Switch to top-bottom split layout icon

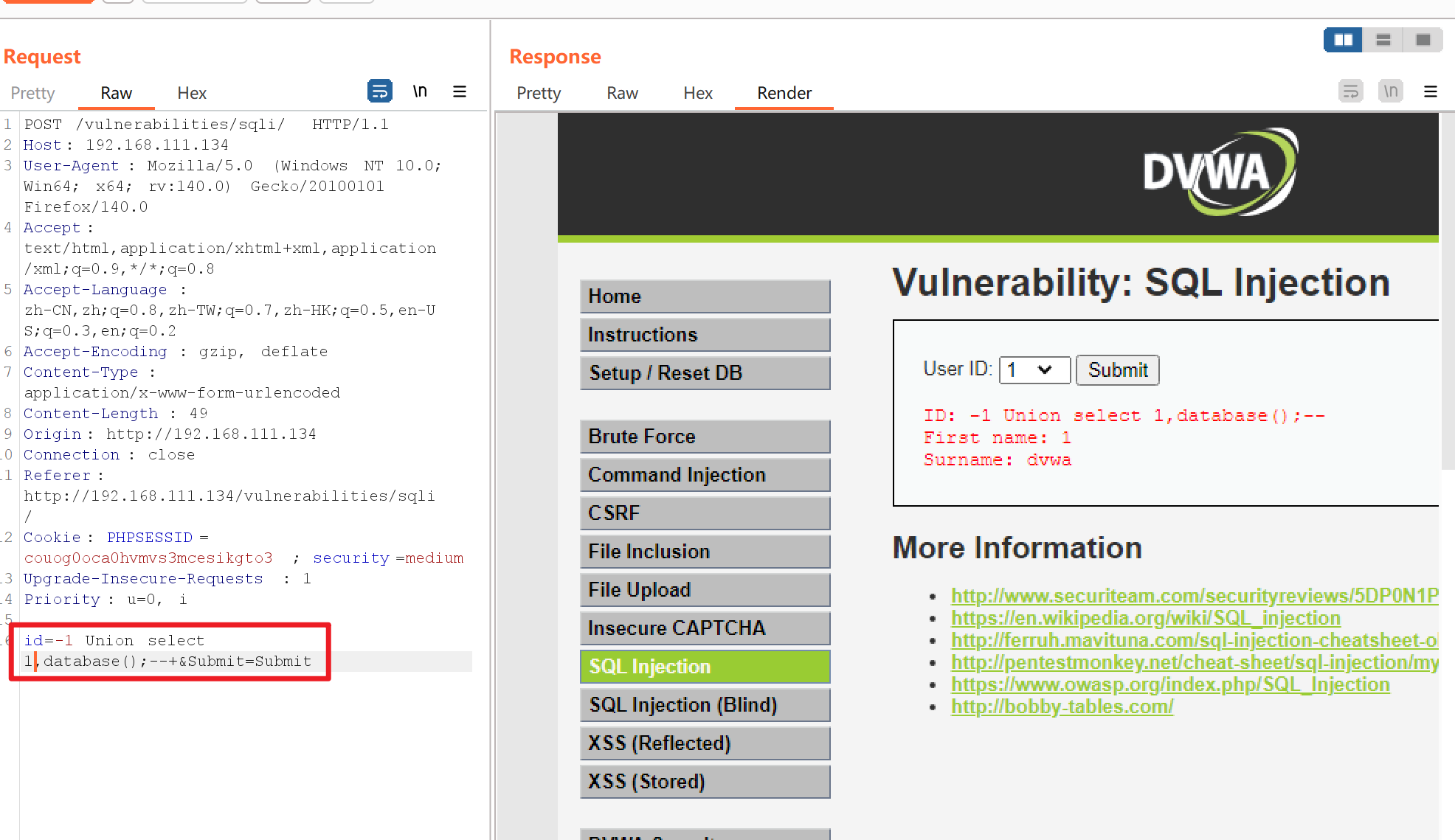click(x=1383, y=40)
